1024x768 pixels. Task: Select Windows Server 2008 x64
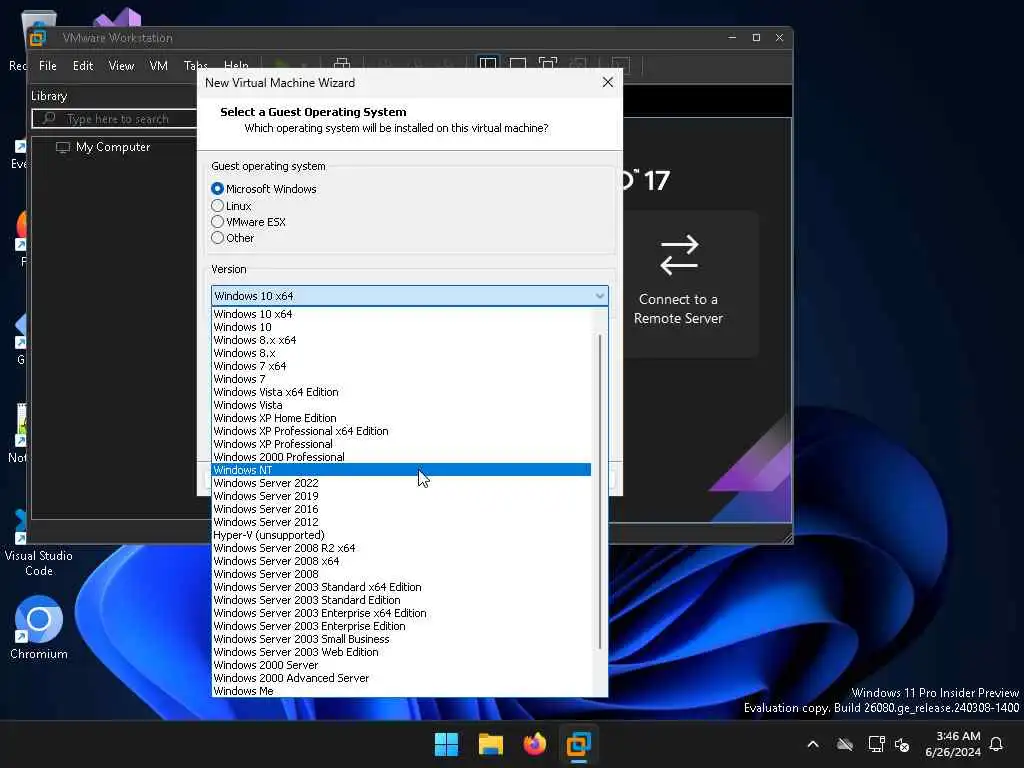pos(402,561)
